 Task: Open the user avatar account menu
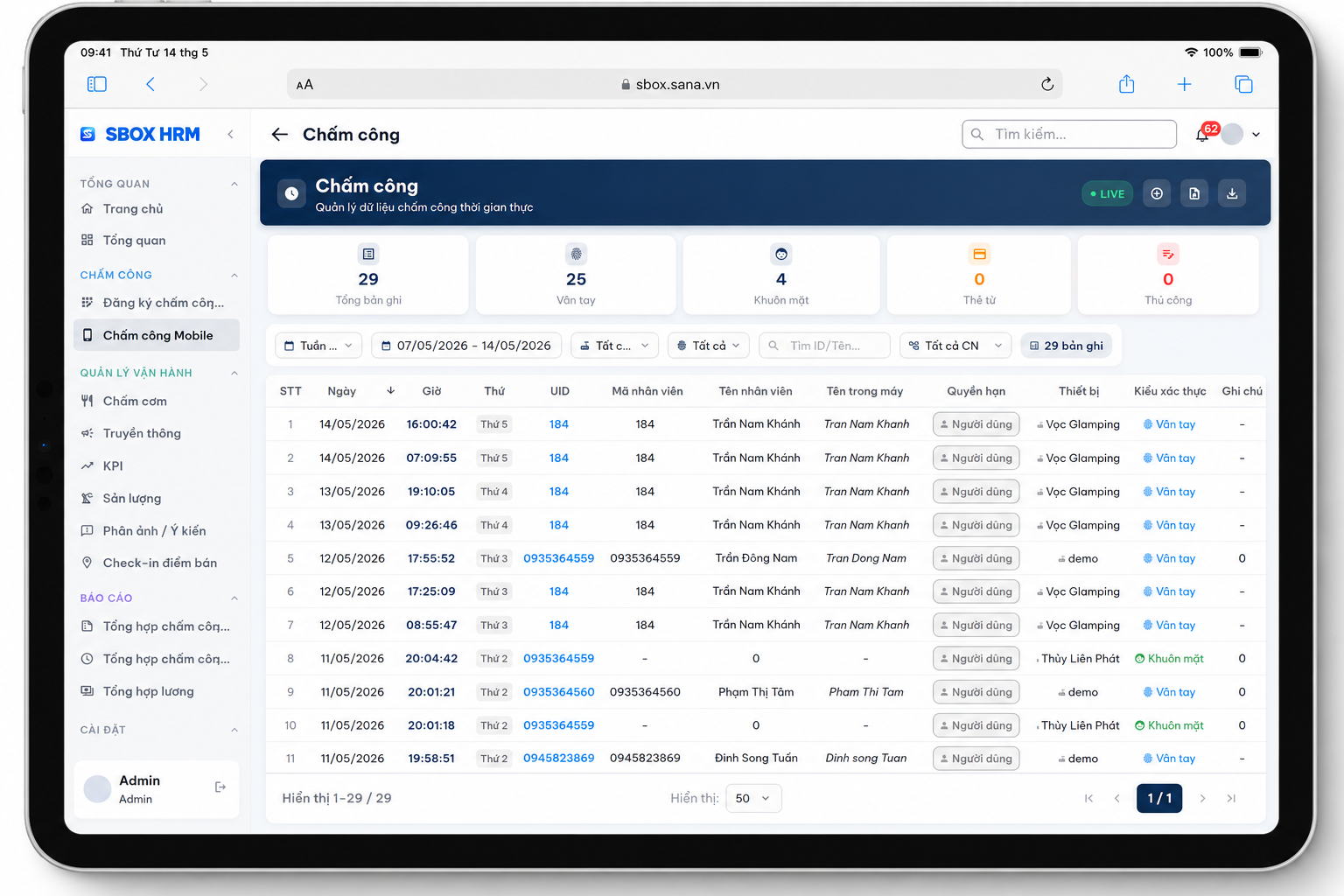tap(1242, 134)
